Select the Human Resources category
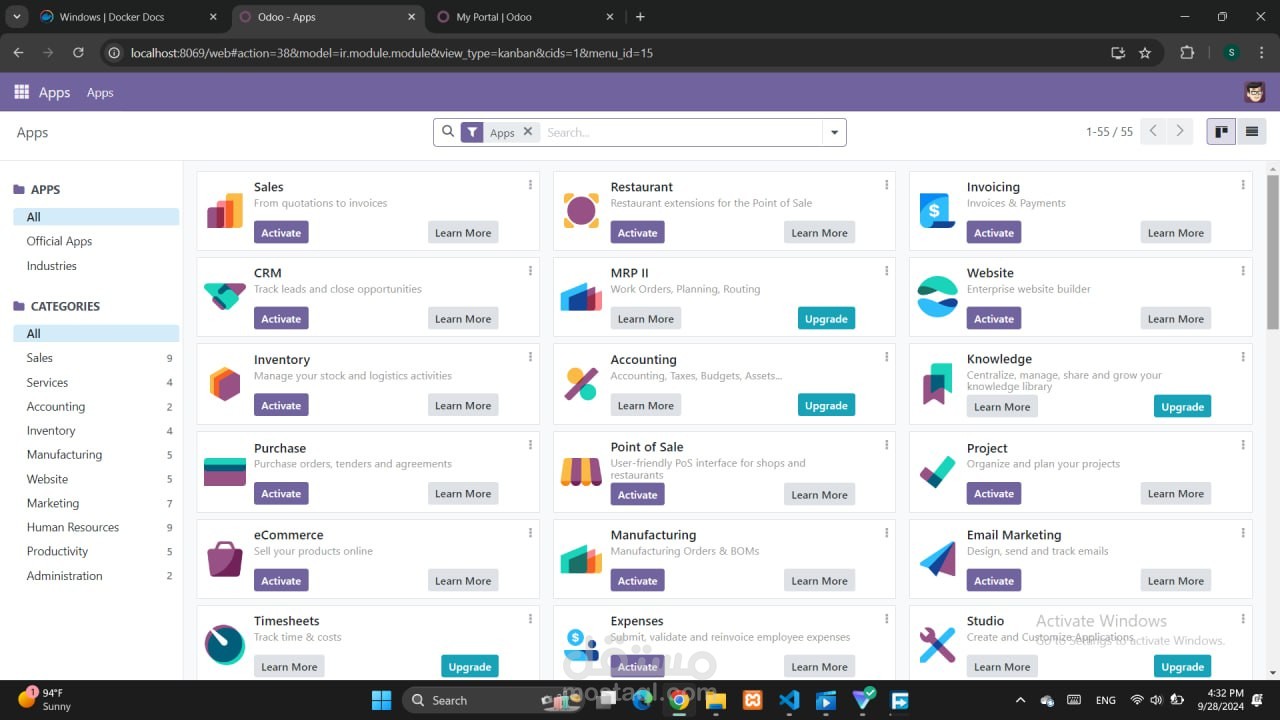 (x=96, y=527)
